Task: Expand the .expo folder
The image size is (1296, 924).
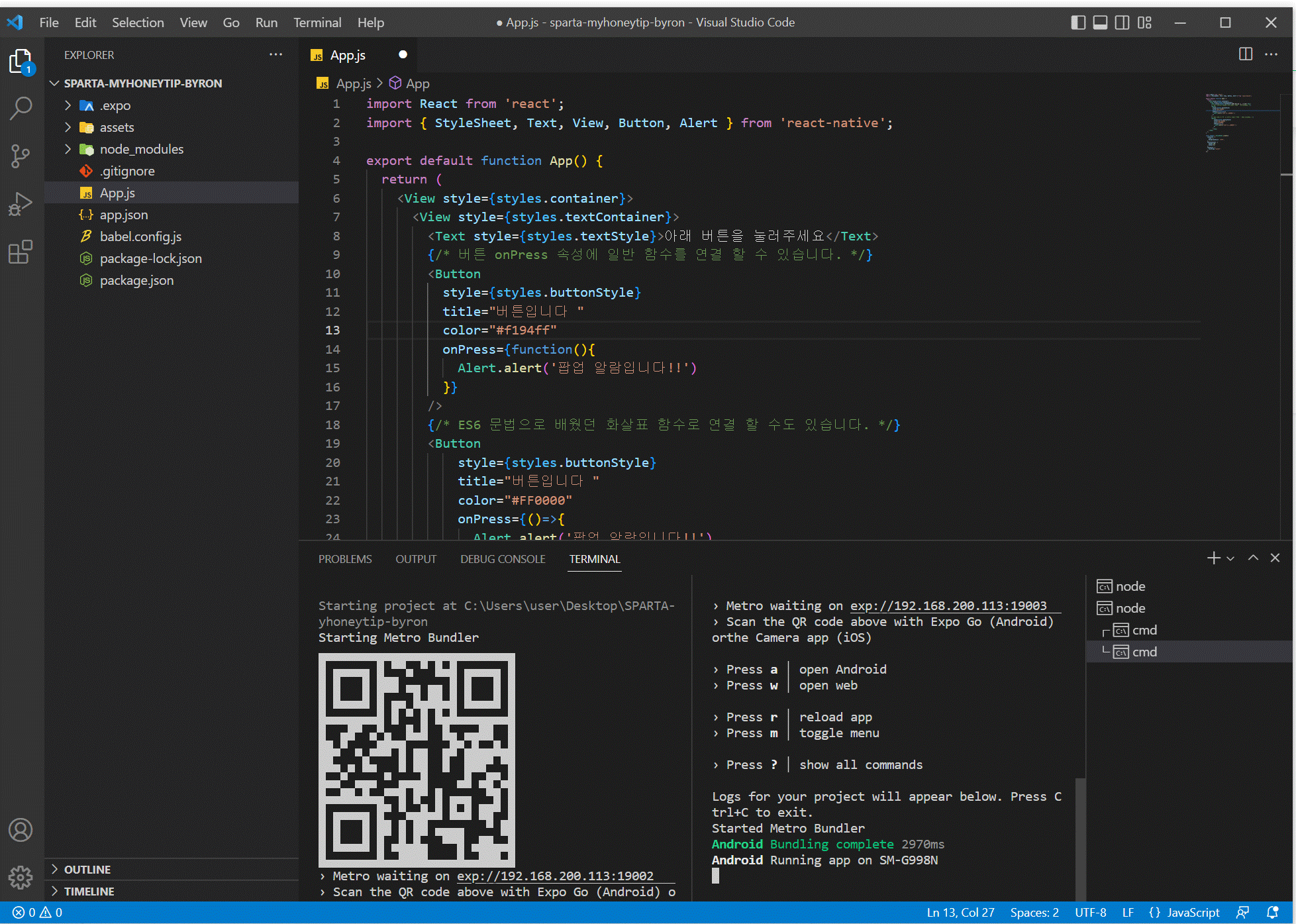Action: coord(172,105)
